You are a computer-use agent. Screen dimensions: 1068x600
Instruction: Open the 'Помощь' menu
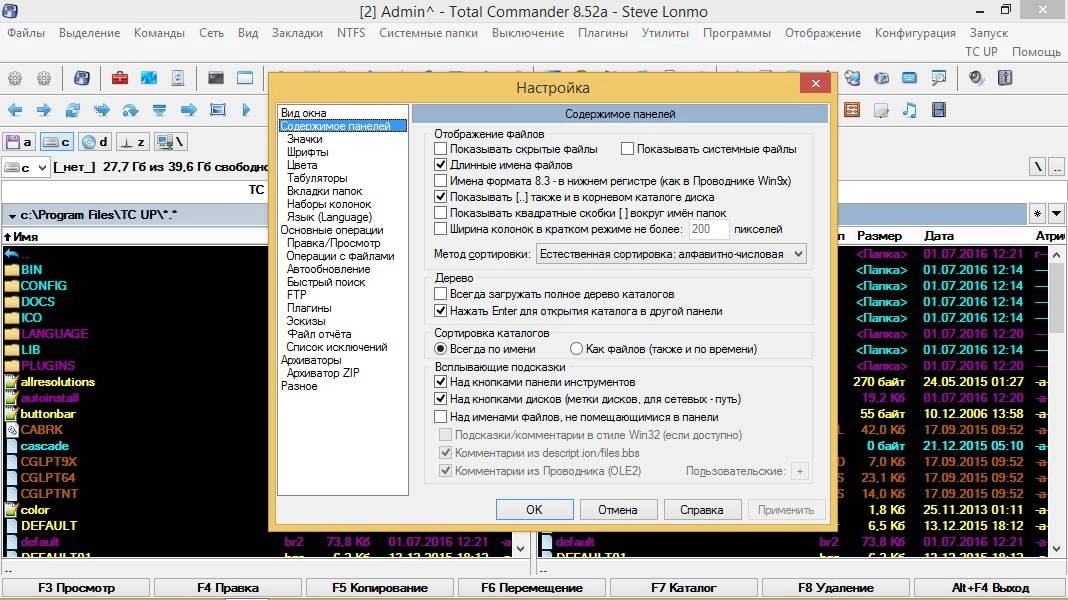1036,52
